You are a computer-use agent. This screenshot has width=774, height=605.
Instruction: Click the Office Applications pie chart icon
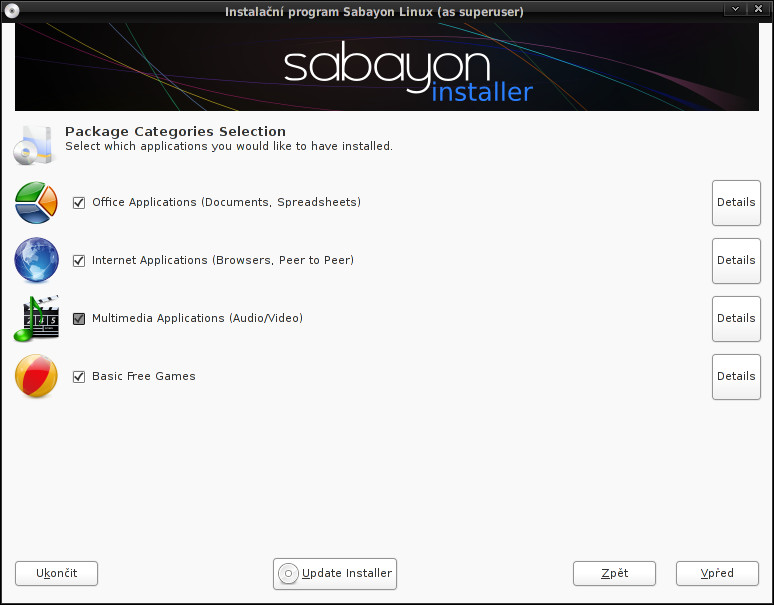(x=36, y=202)
